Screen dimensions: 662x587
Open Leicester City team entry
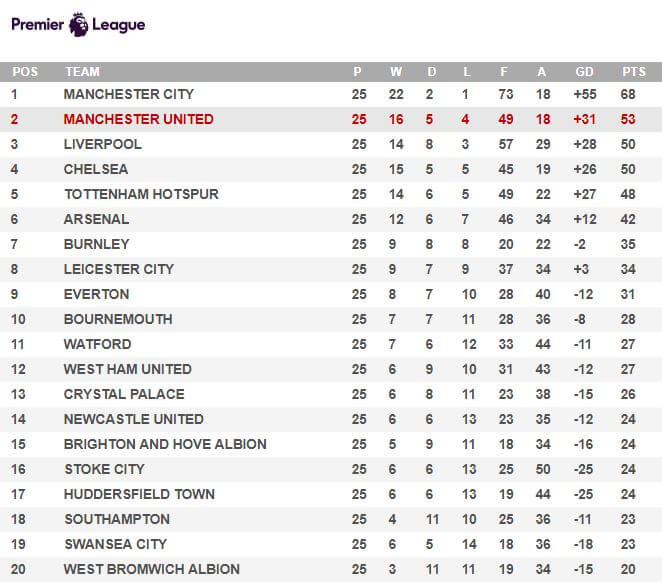[119, 269]
